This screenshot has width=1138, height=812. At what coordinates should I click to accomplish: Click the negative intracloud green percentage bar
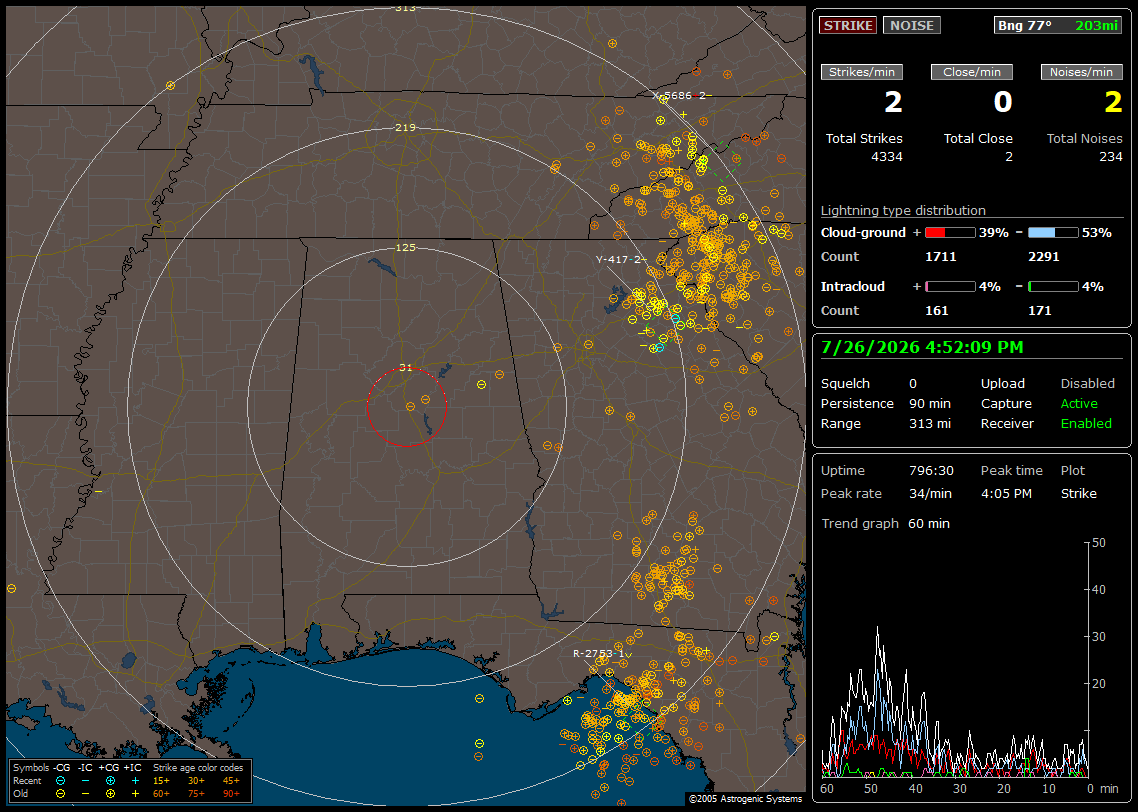pyautogui.click(x=1053, y=287)
